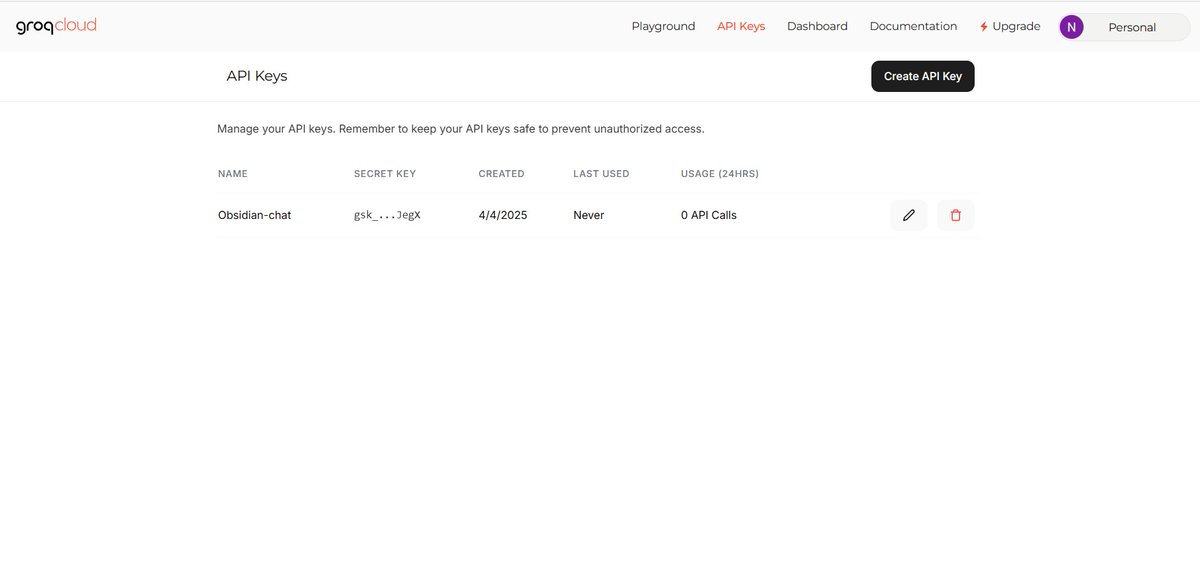Select the Obsidian-chat key name
The image size is (1200, 578).
[255, 215]
